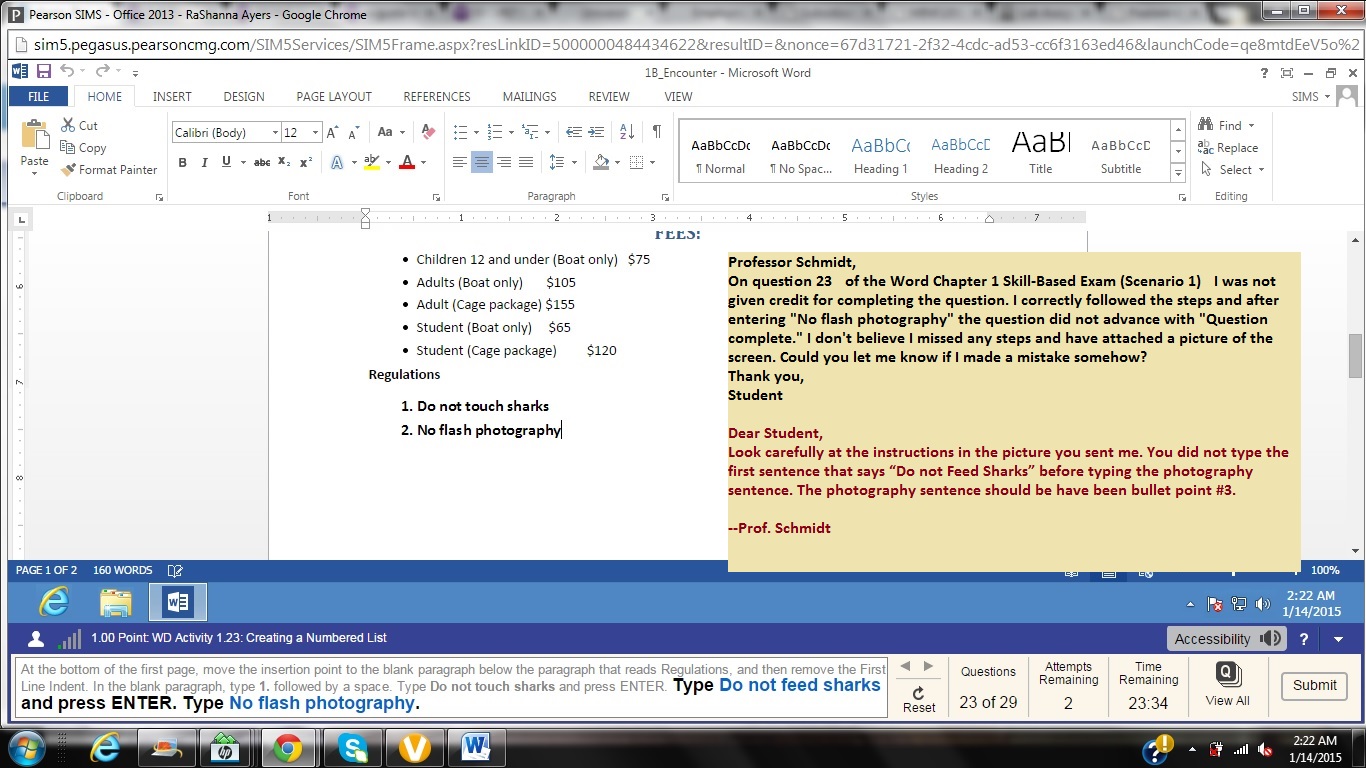Click the Save icon in quick access toolbar
The width and height of the screenshot is (1366, 768).
click(43, 72)
